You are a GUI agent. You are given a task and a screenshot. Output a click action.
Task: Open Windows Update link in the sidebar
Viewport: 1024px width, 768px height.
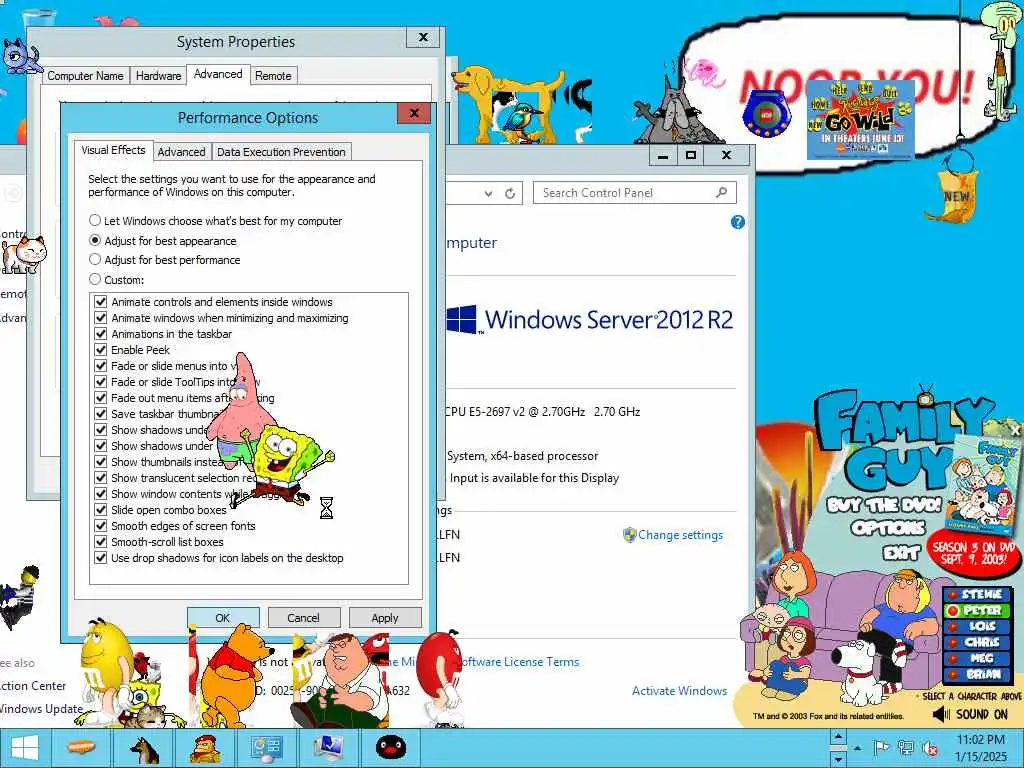tap(42, 709)
